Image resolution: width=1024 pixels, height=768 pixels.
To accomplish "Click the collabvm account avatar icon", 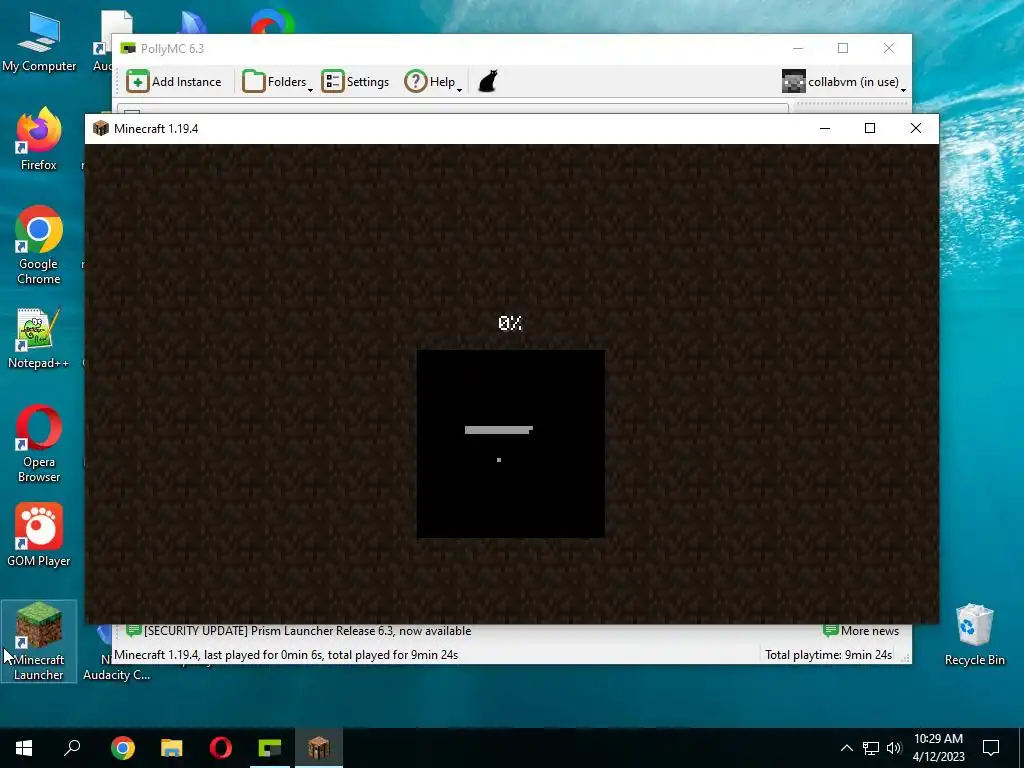I will (x=793, y=82).
